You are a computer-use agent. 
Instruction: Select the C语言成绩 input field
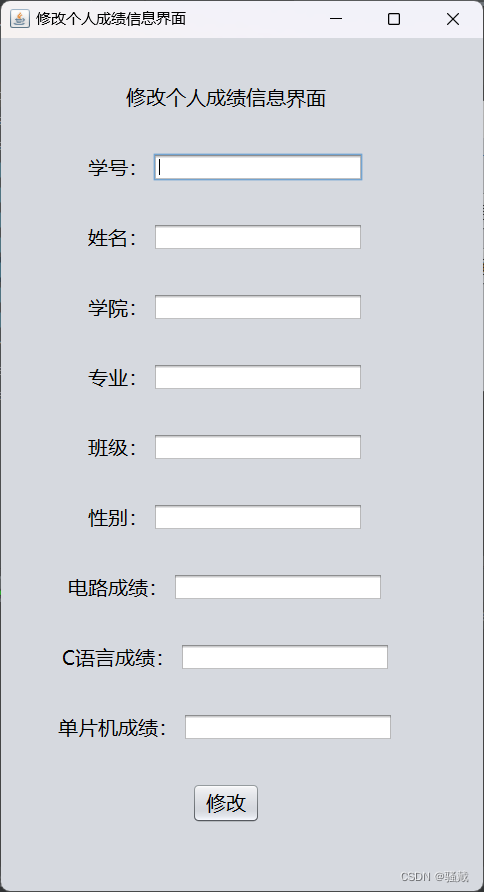(284, 656)
